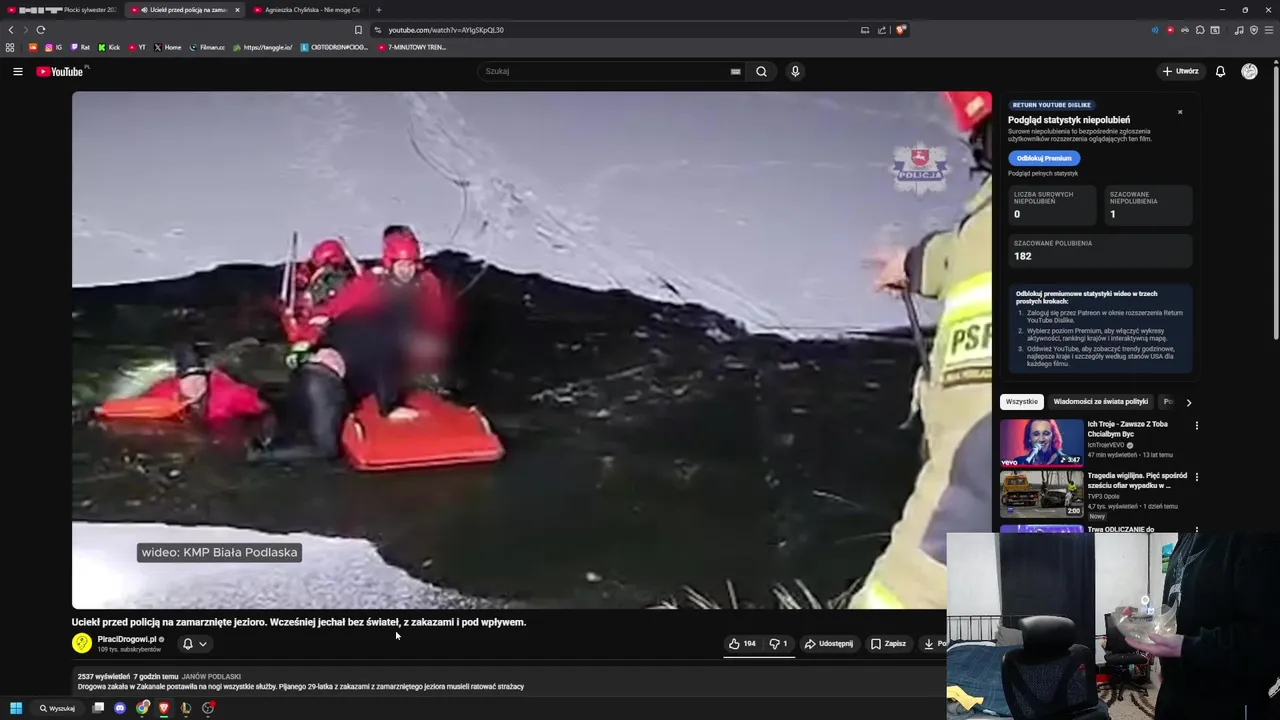1280x720 pixels.
Task: Open the YouTube guide hamburger menu
Action: click(x=17, y=71)
